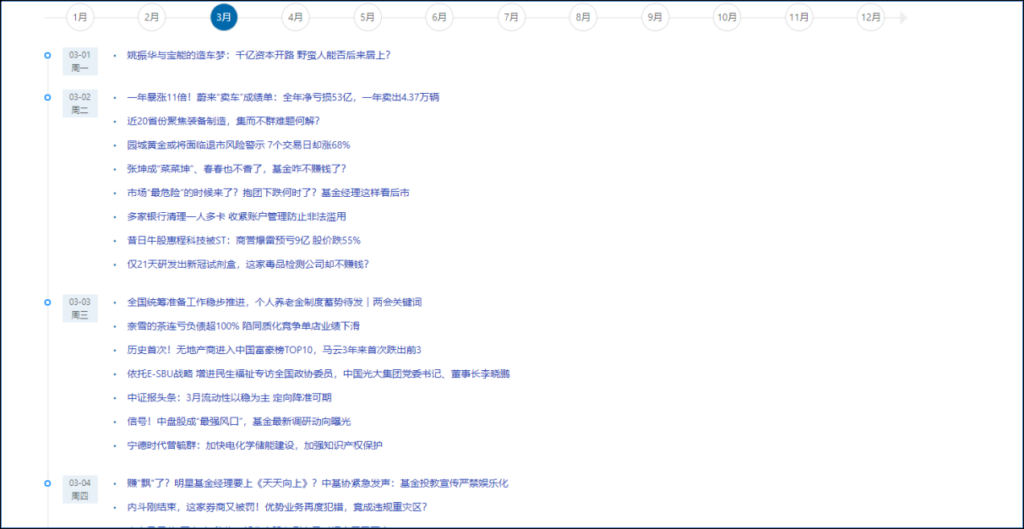Screen dimensions: 1024x529
Task: Click the timeline dot beside 03-03
Action: pos(47,301)
